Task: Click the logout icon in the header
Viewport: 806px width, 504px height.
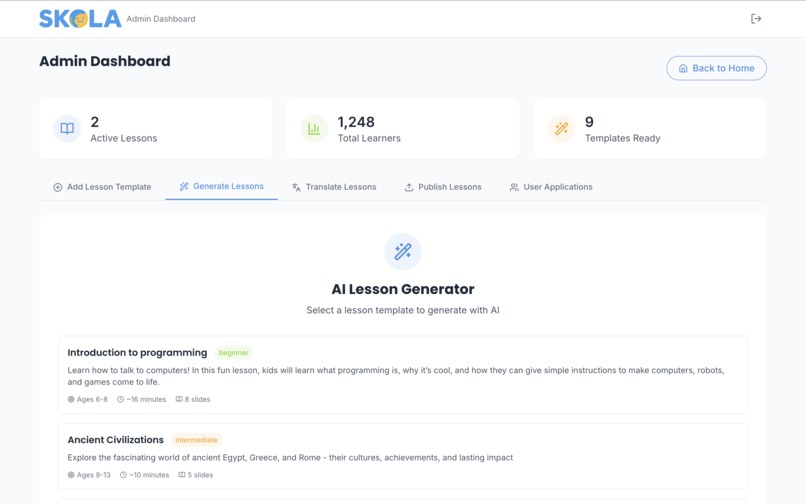Action: point(756,19)
